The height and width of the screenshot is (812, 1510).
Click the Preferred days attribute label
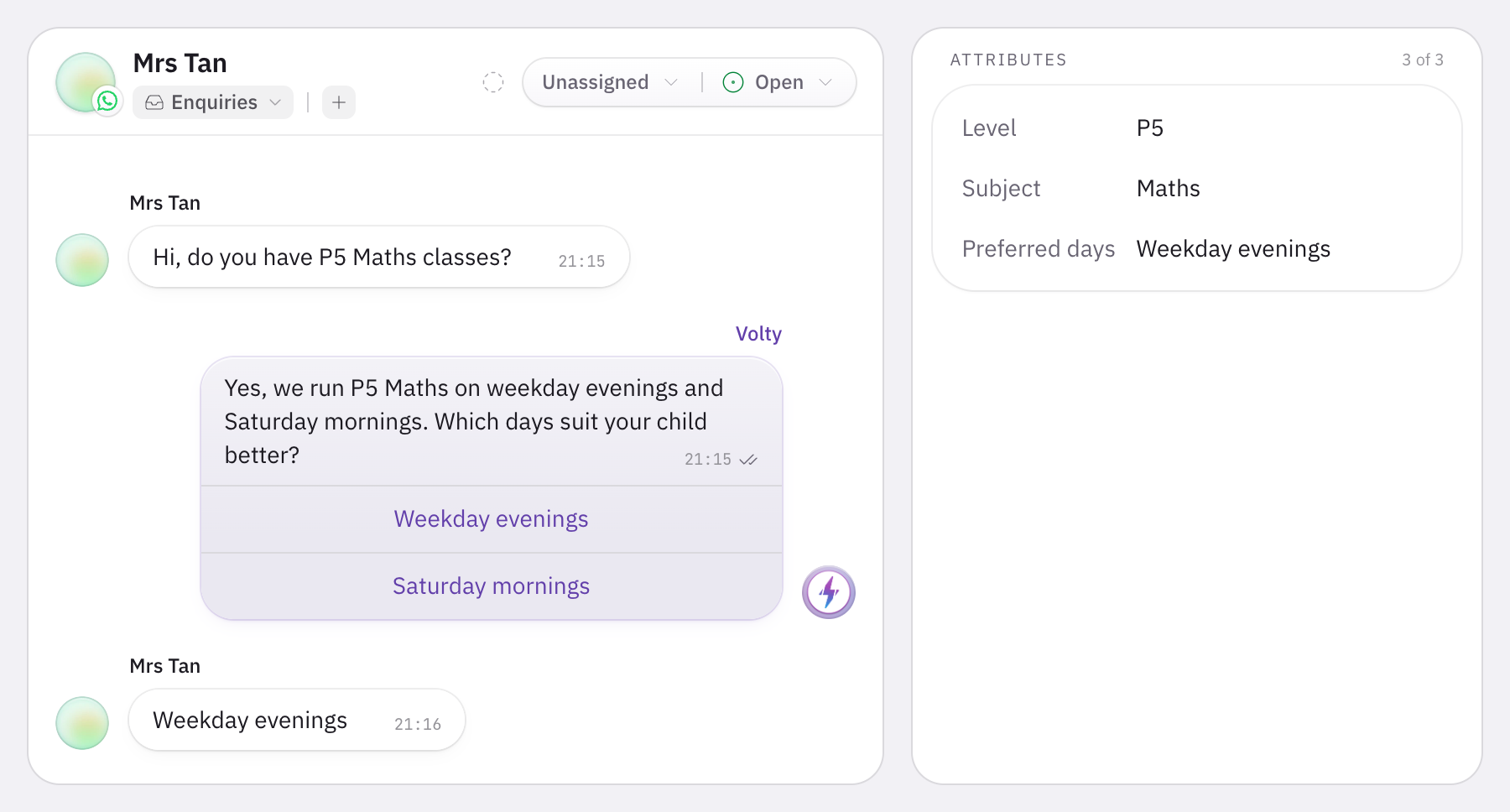point(1039,249)
